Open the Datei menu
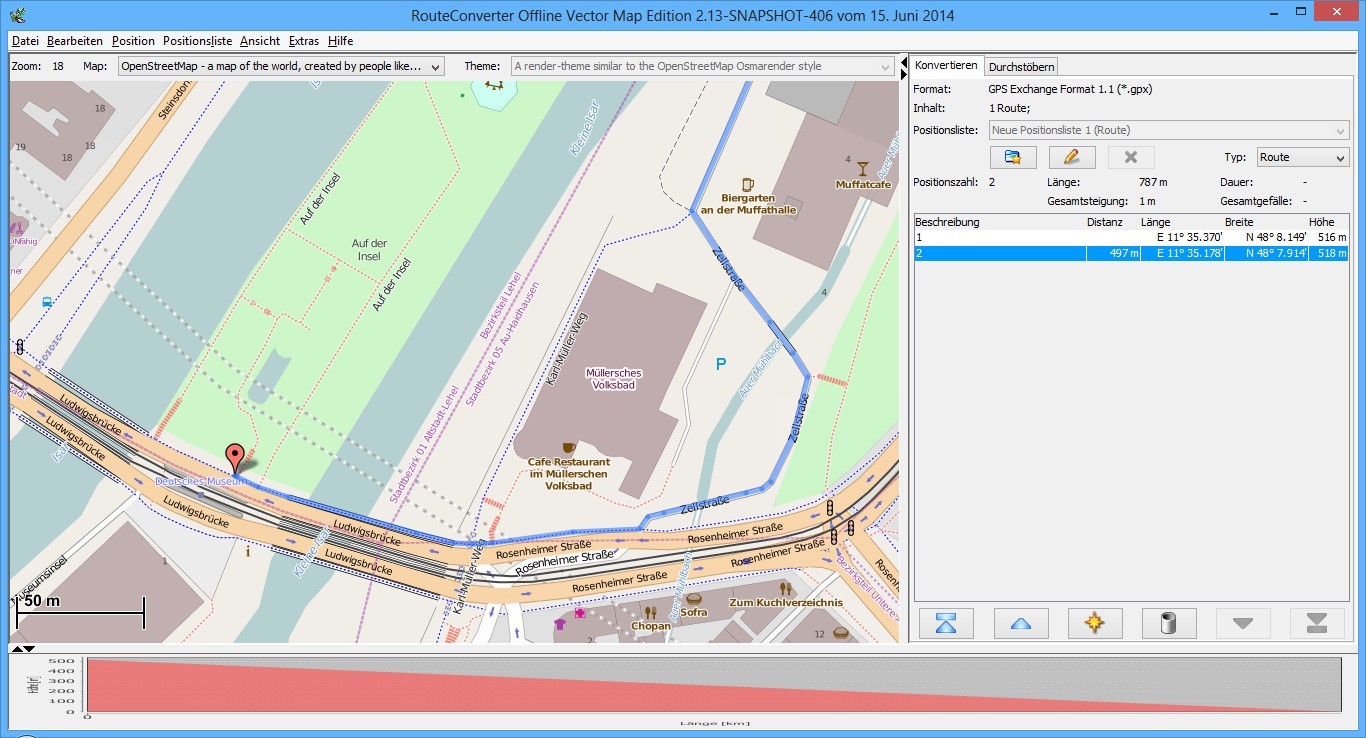Screen dimensions: 1366x738 point(25,41)
